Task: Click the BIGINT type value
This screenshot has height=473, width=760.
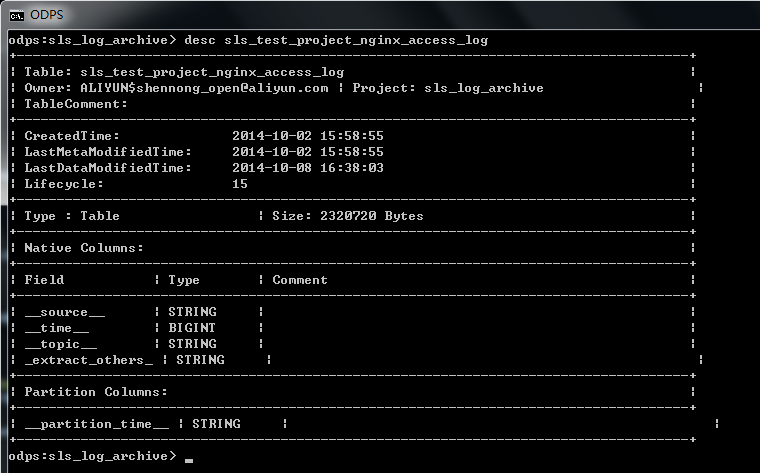Action: point(192,328)
